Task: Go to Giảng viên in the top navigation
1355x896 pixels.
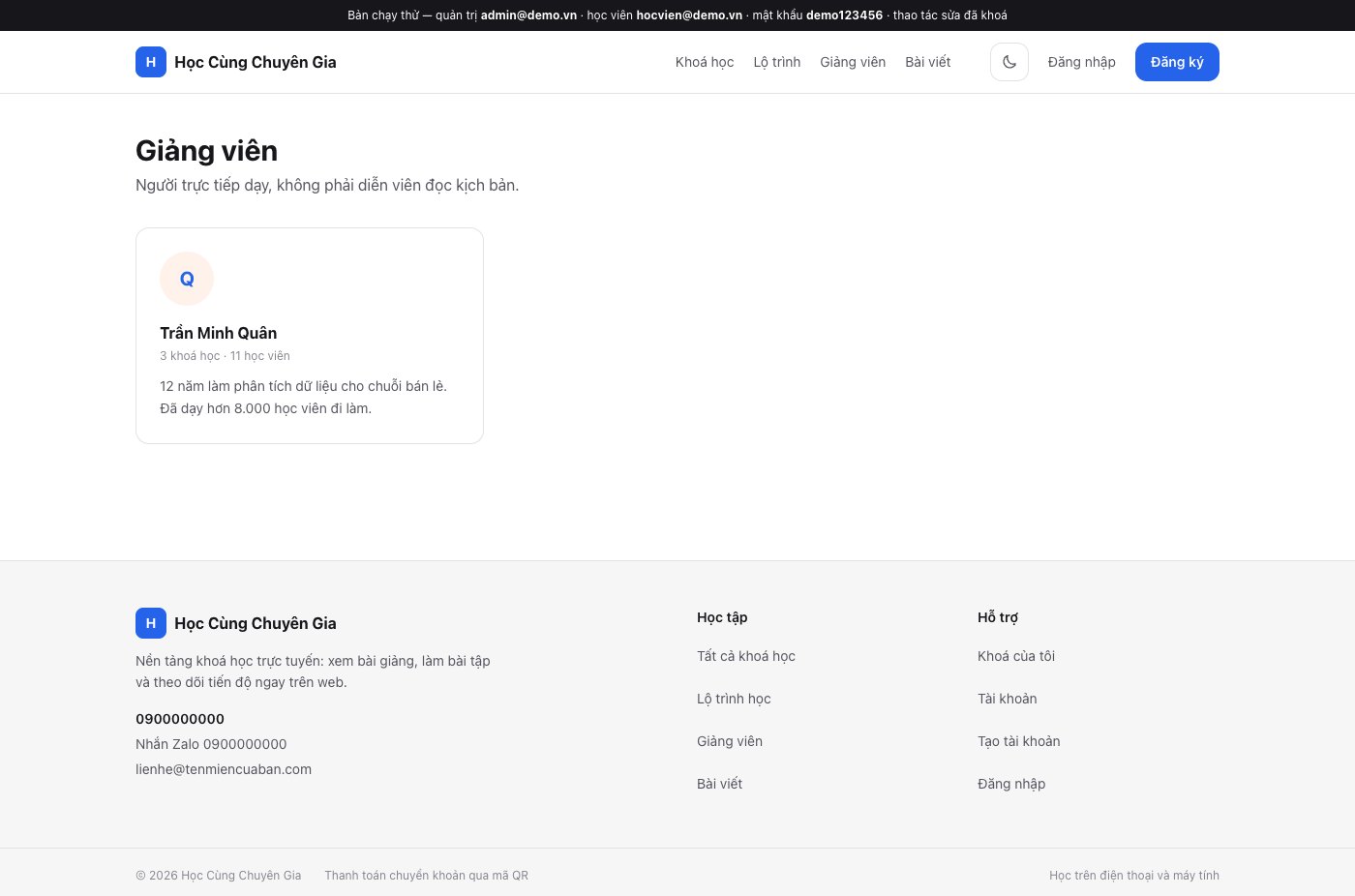Action: 853,62
